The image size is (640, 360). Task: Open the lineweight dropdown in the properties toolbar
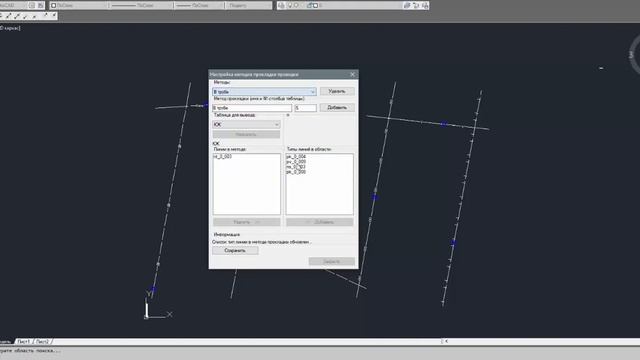pyautogui.click(x=199, y=5)
